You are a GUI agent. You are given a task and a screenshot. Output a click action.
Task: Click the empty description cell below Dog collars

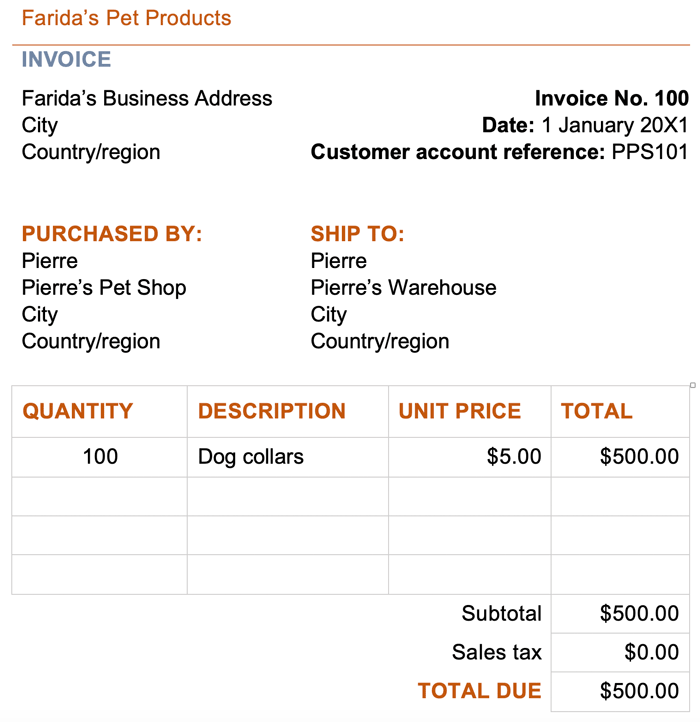[x=287, y=496]
